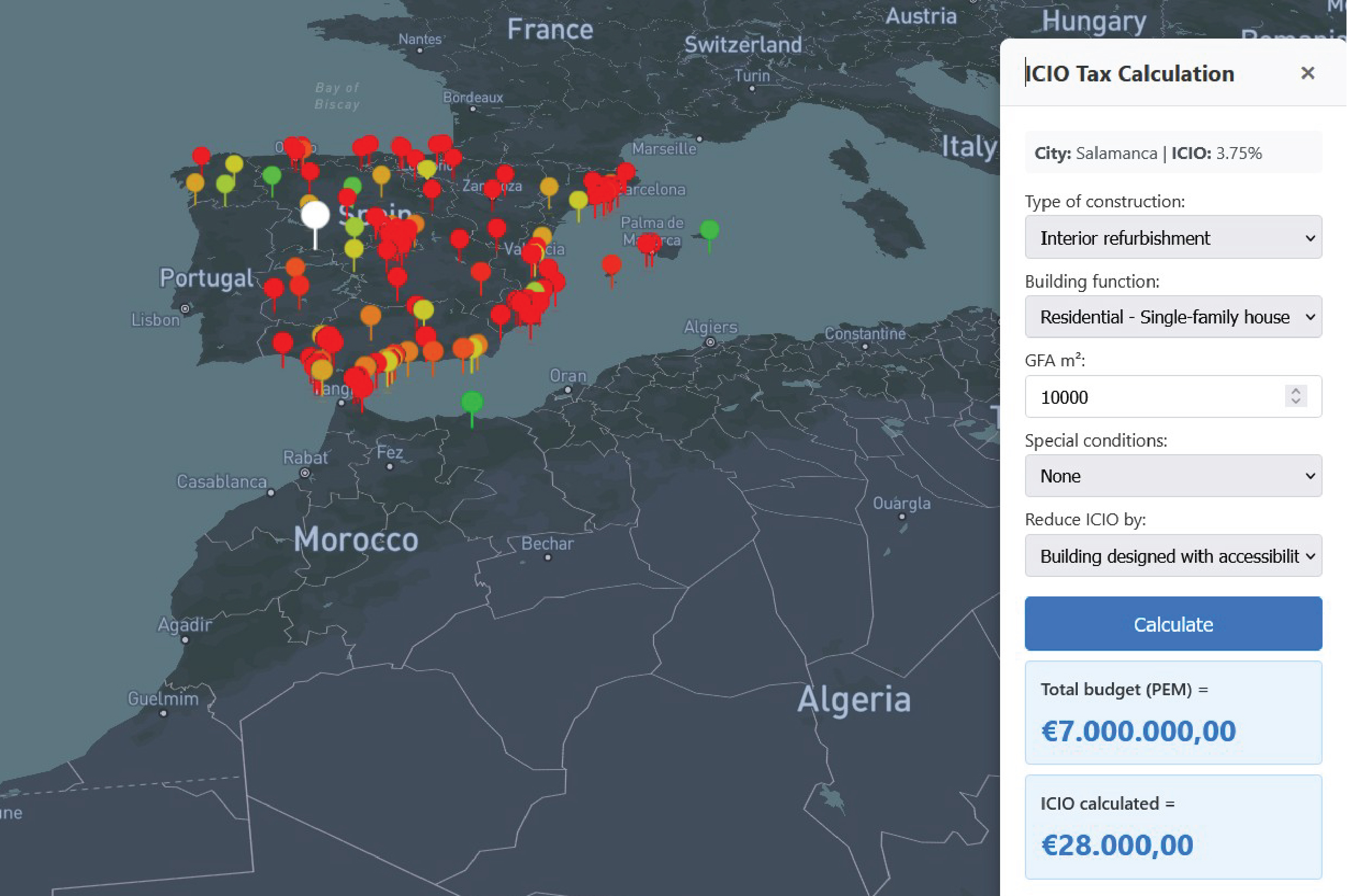
Task: Click green pin on African coast near Oran
Action: (471, 401)
